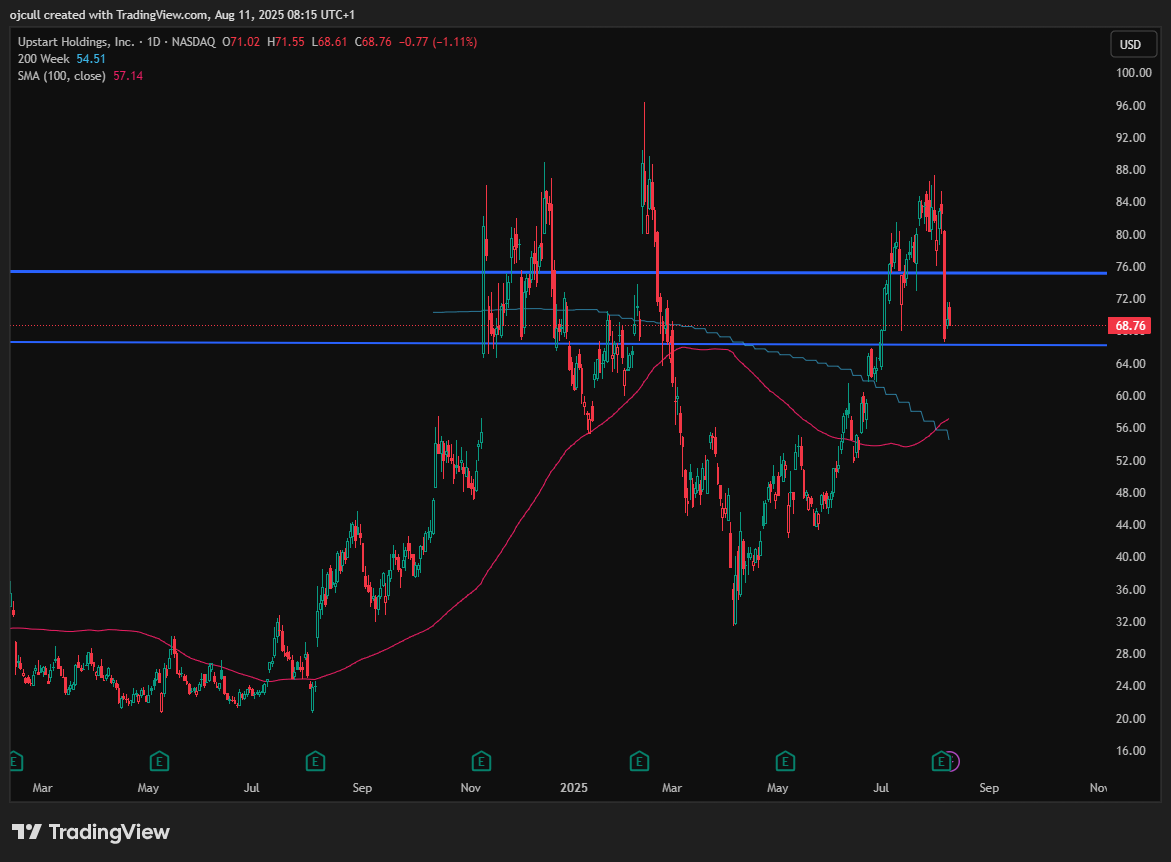Select the 200 Week indicator label
Screen dimensions: 1171x862
click(43, 59)
